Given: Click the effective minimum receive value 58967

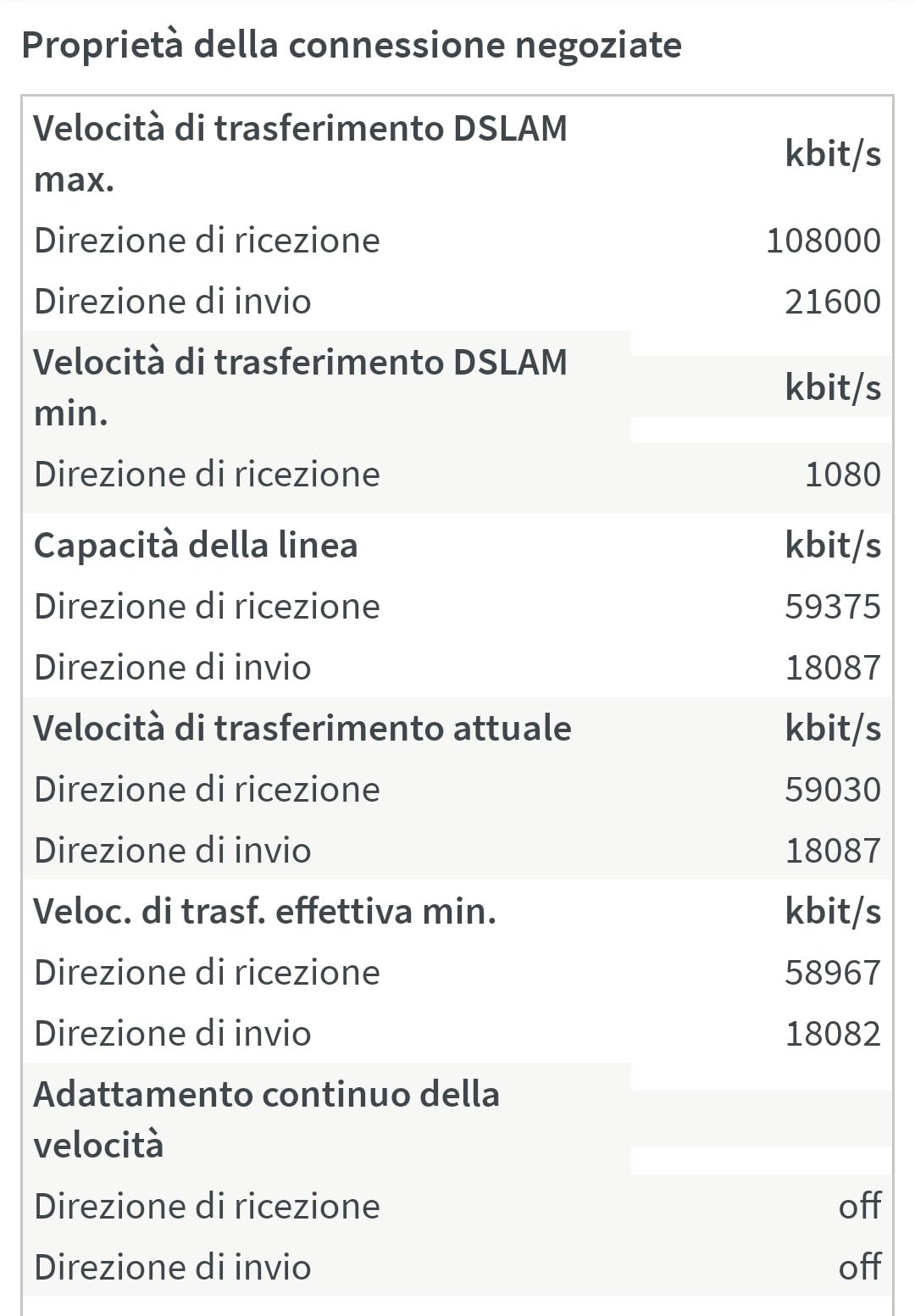Looking at the screenshot, I should point(833,973).
